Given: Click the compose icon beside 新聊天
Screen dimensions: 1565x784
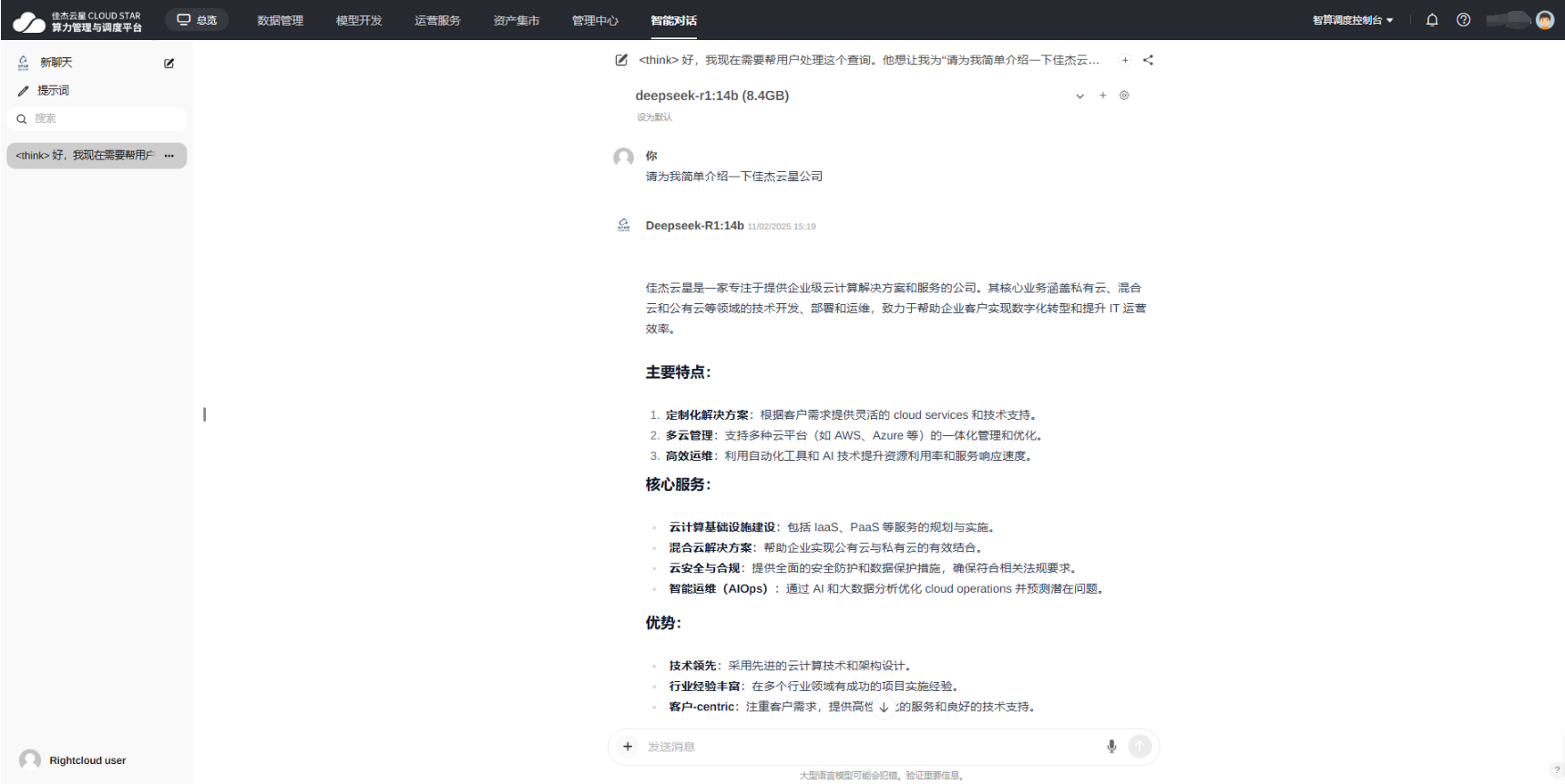Looking at the screenshot, I should [x=169, y=63].
